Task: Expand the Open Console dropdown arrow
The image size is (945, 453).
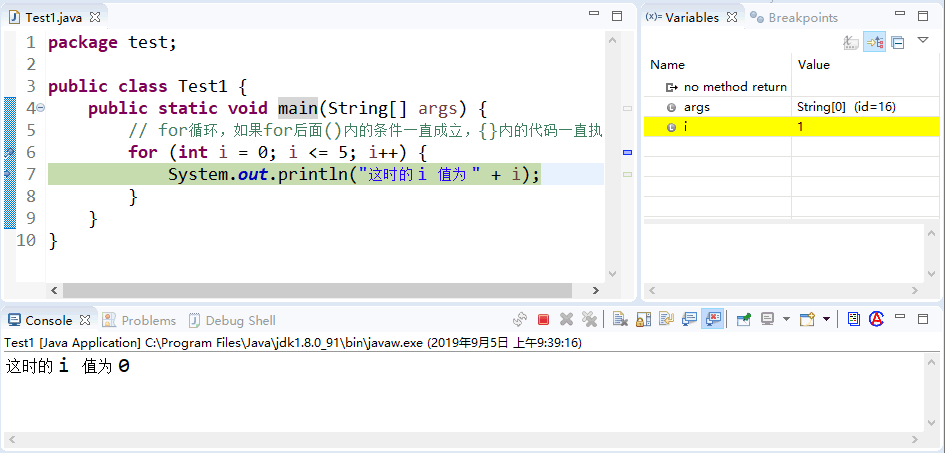Action: point(827,320)
